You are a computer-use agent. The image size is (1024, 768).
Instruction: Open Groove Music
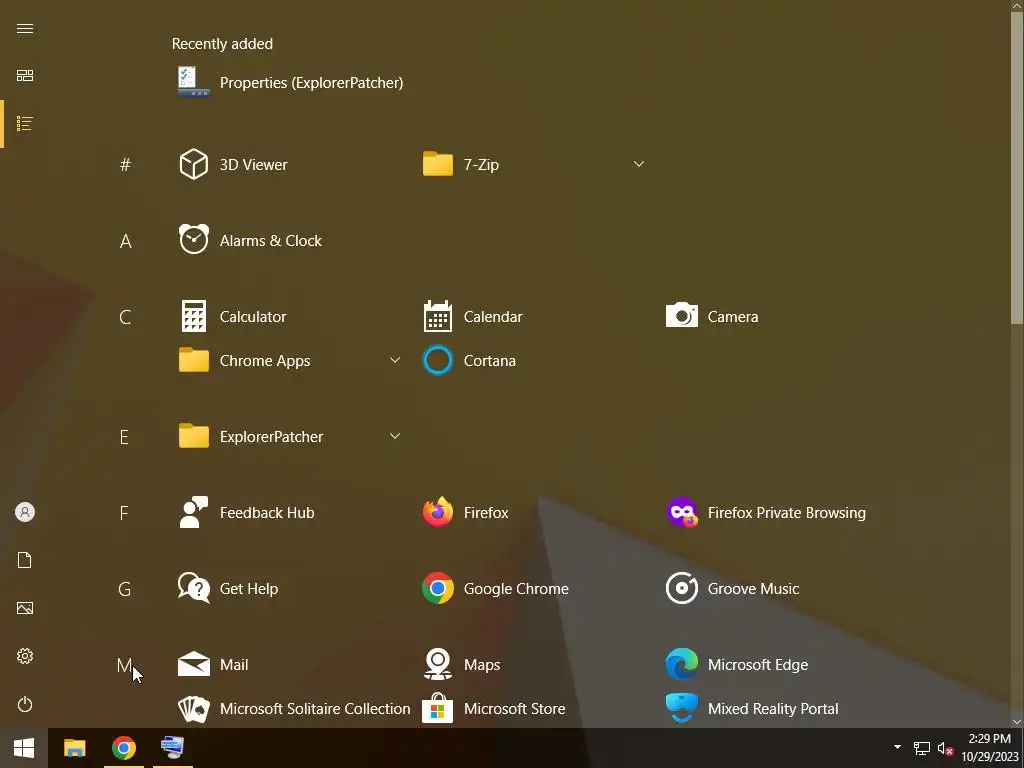tap(733, 588)
